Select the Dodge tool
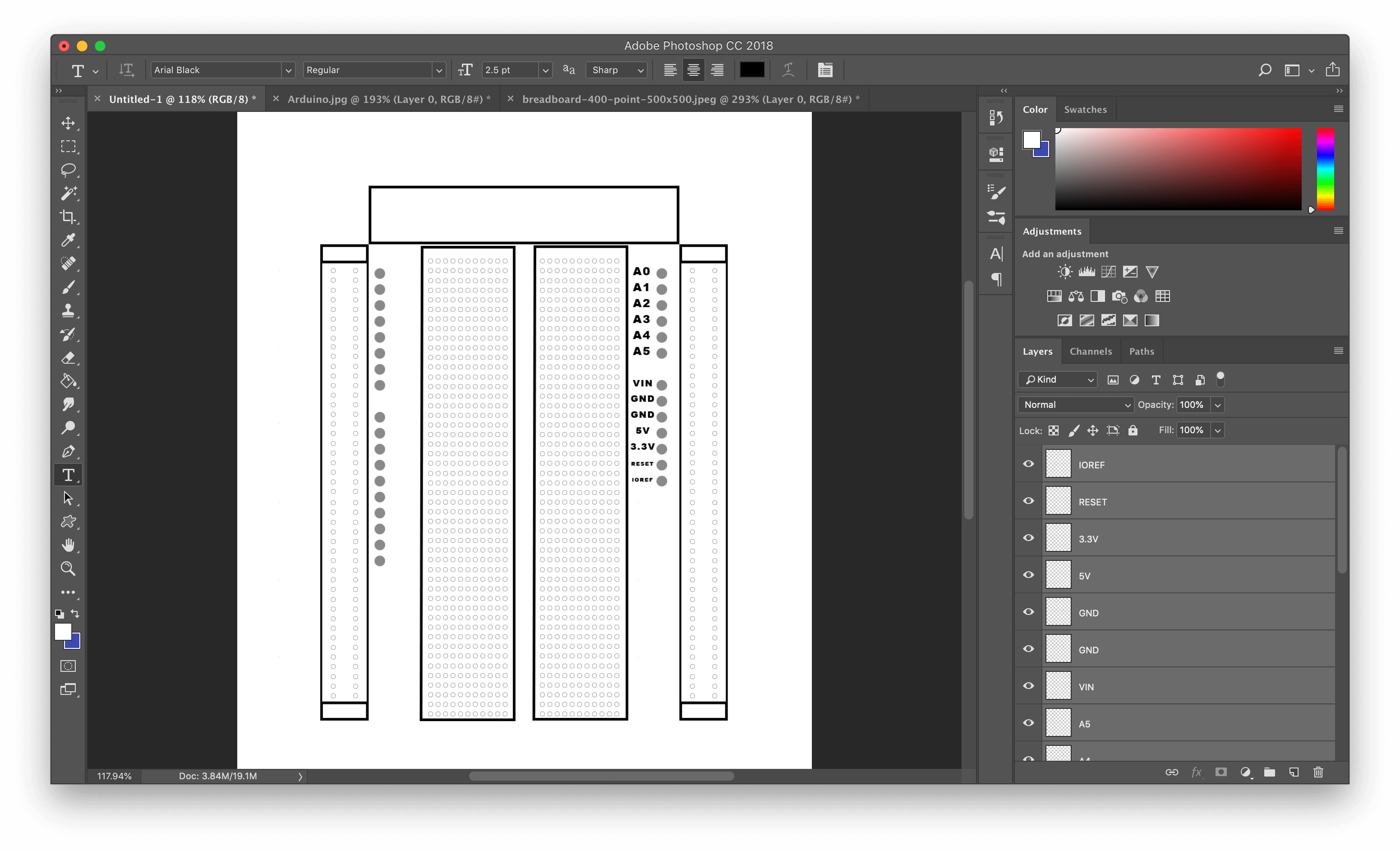 click(x=68, y=427)
